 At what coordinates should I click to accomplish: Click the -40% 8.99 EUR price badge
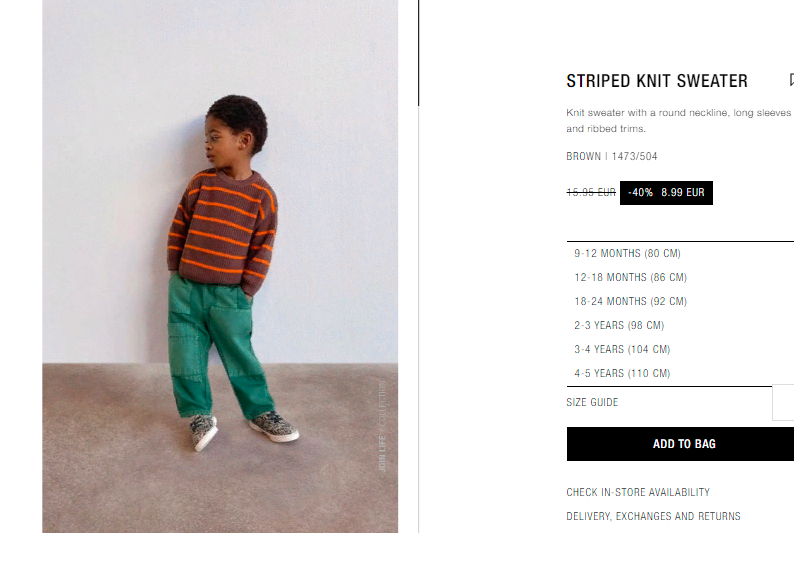(666, 193)
